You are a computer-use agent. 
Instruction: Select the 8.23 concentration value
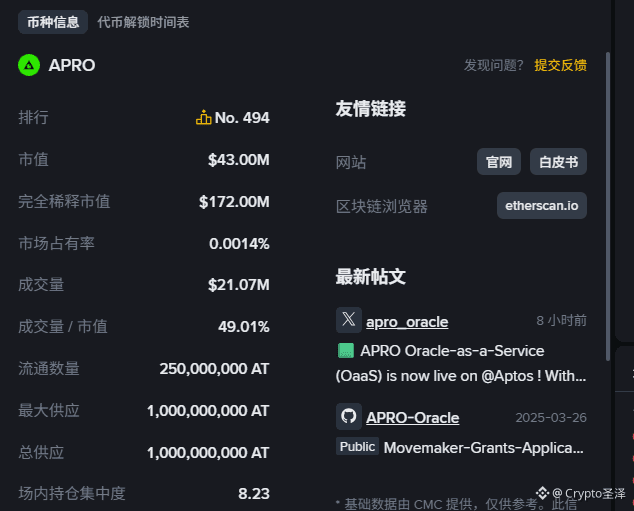(254, 494)
